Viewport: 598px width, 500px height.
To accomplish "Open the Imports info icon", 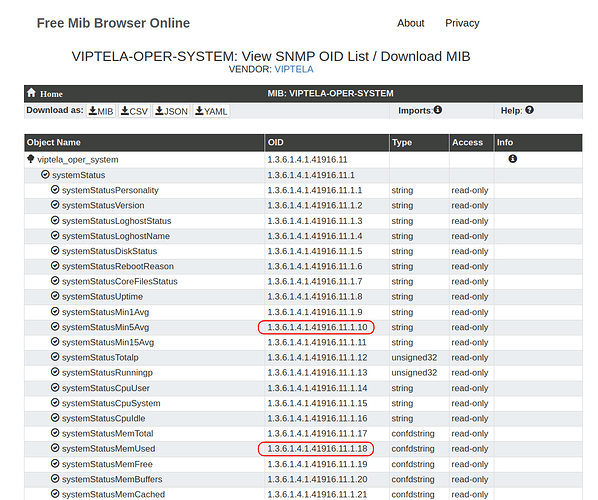I will [438, 110].
